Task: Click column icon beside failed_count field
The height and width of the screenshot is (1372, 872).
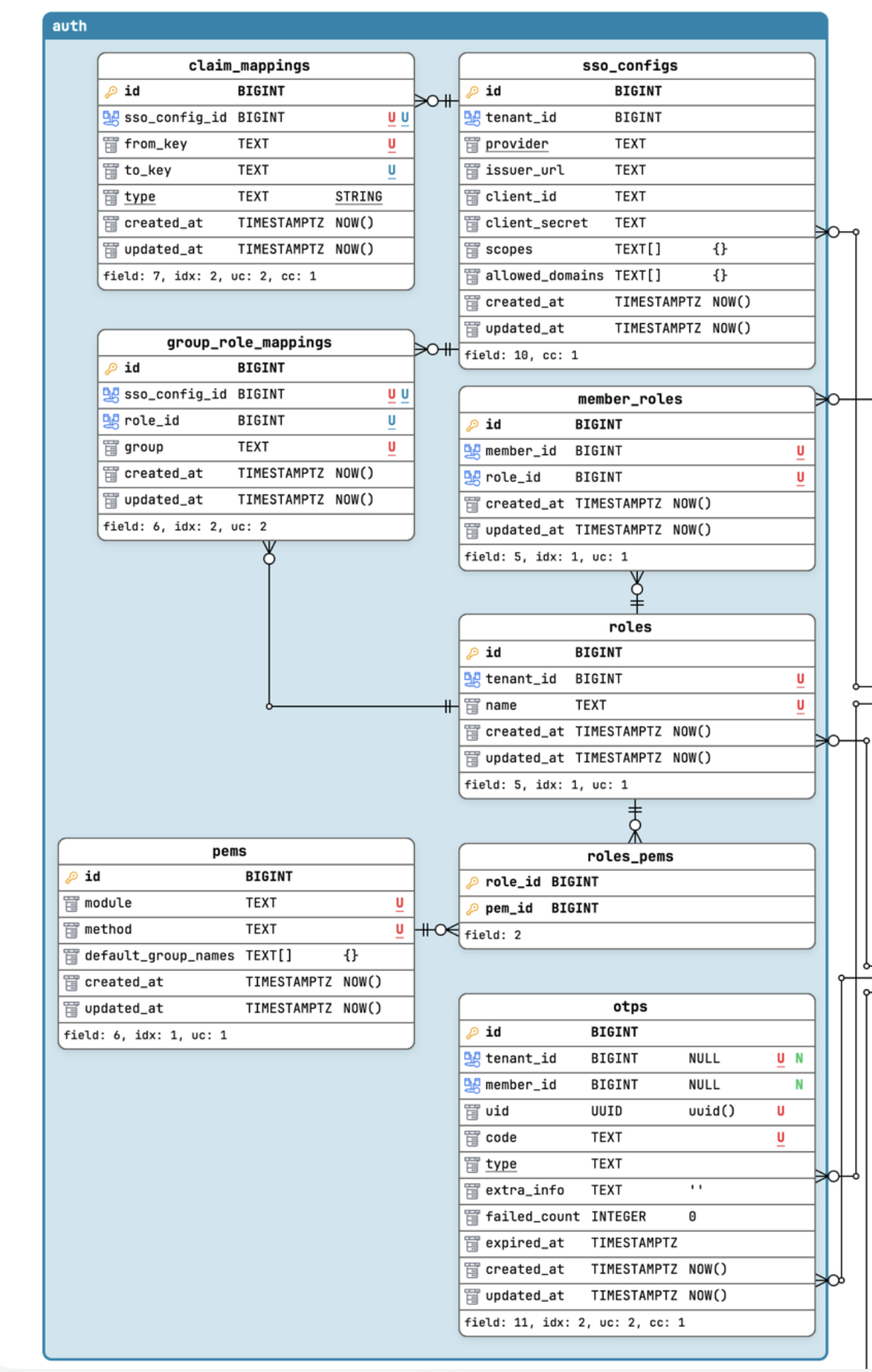Action: [x=473, y=1218]
